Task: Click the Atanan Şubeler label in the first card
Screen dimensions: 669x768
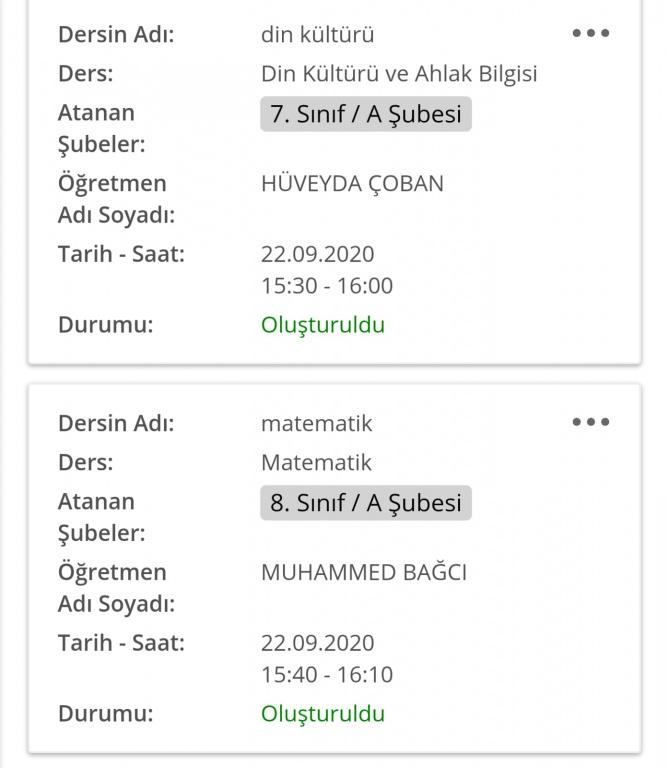Action: pos(101,128)
